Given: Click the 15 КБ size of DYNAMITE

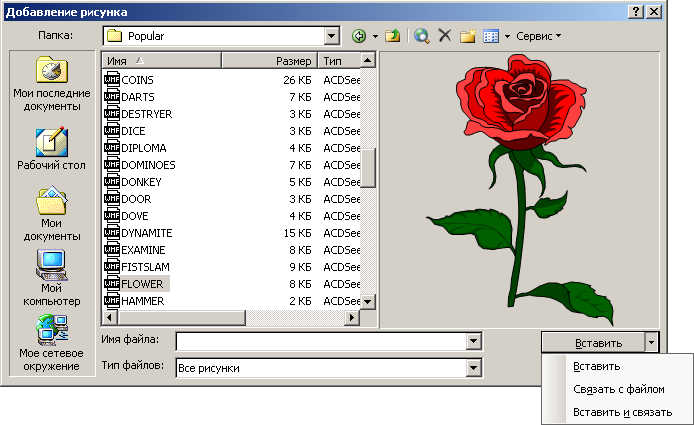Looking at the screenshot, I should [x=297, y=233].
